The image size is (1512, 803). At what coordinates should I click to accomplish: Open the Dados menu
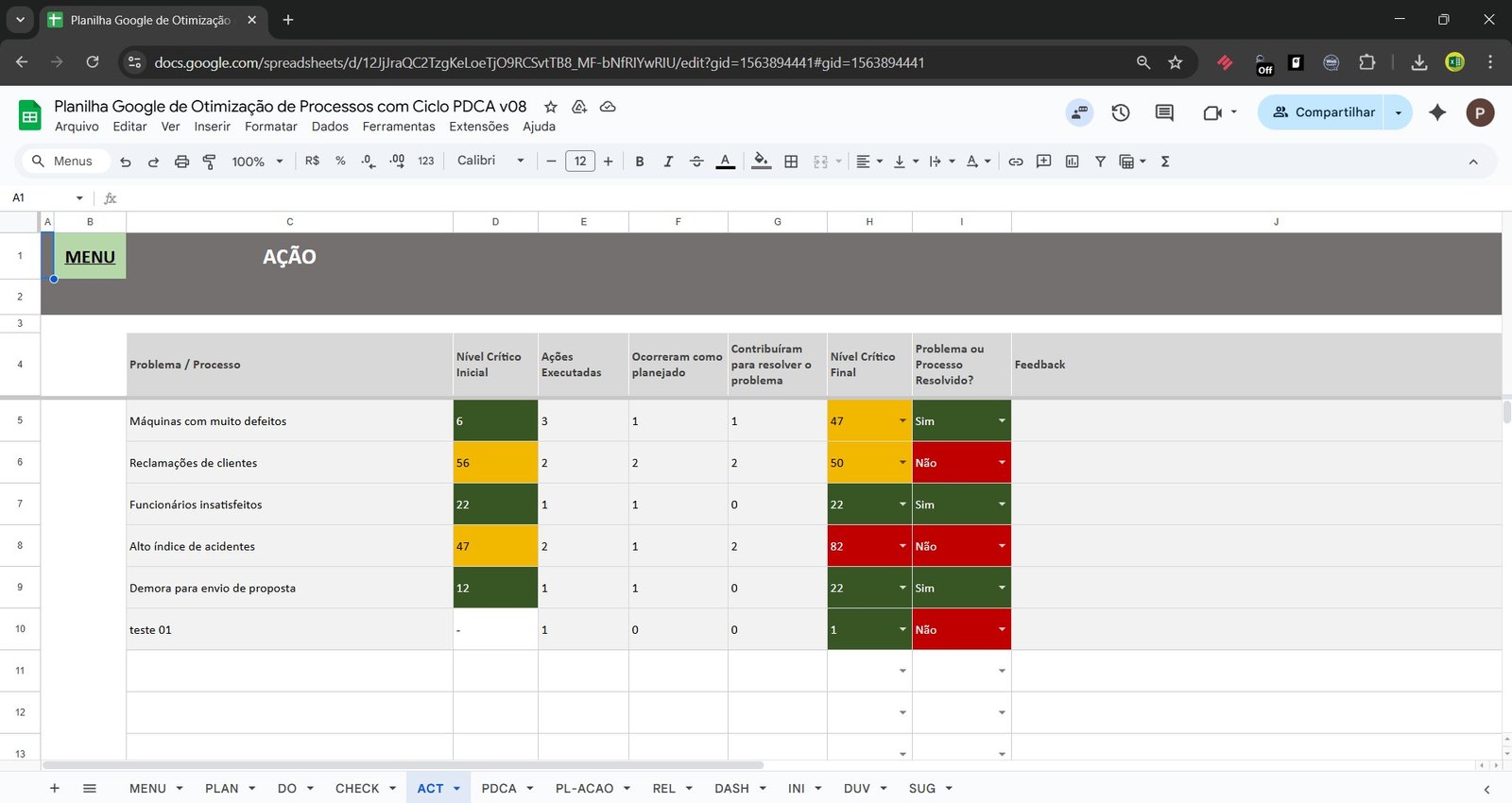coord(330,127)
